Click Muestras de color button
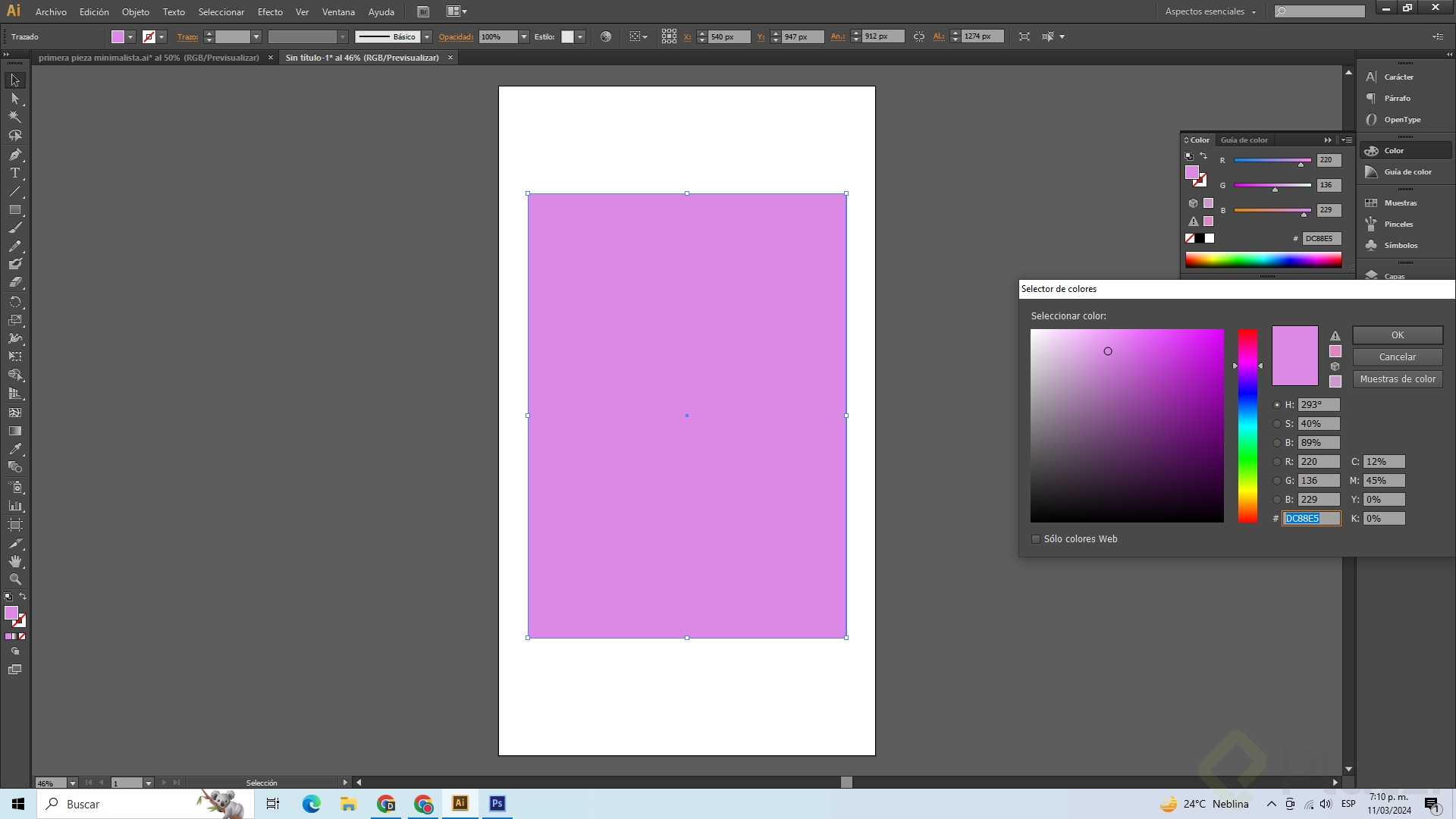Screen dimensions: 1456x819 click(1397, 379)
